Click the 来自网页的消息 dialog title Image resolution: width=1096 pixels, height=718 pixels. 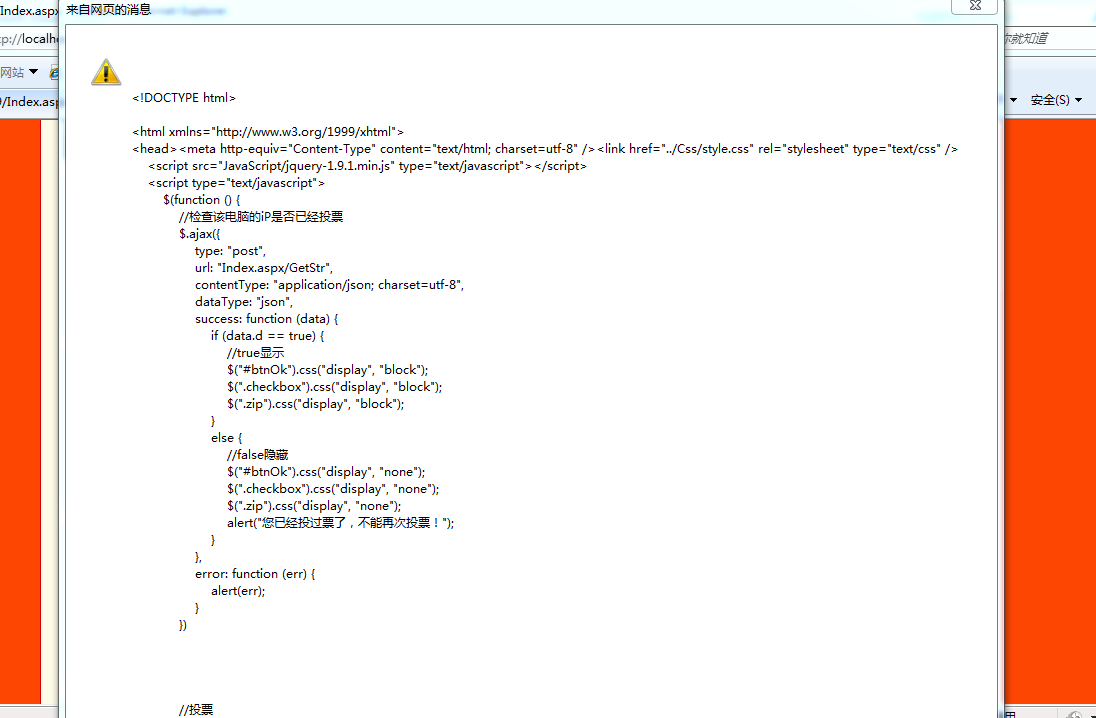click(108, 10)
